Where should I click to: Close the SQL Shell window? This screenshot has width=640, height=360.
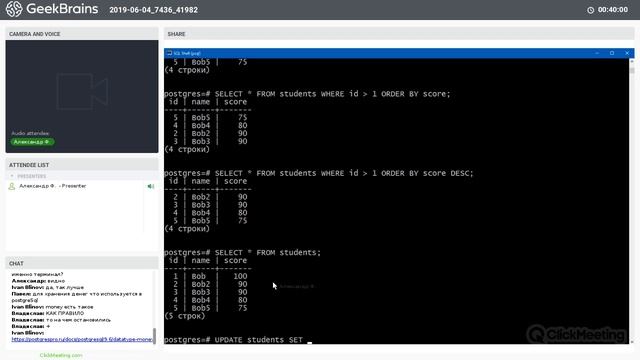pyautogui.click(x=627, y=53)
